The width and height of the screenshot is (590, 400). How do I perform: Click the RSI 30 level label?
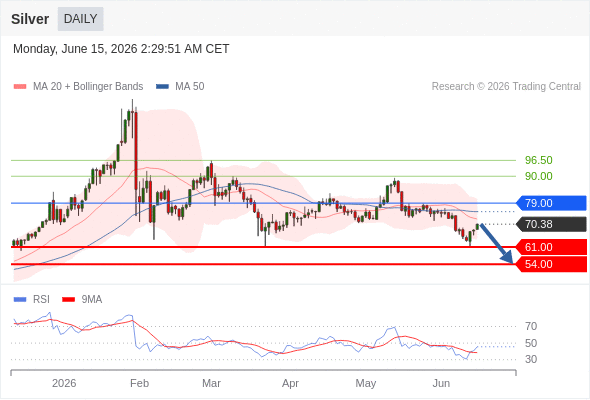point(531,359)
